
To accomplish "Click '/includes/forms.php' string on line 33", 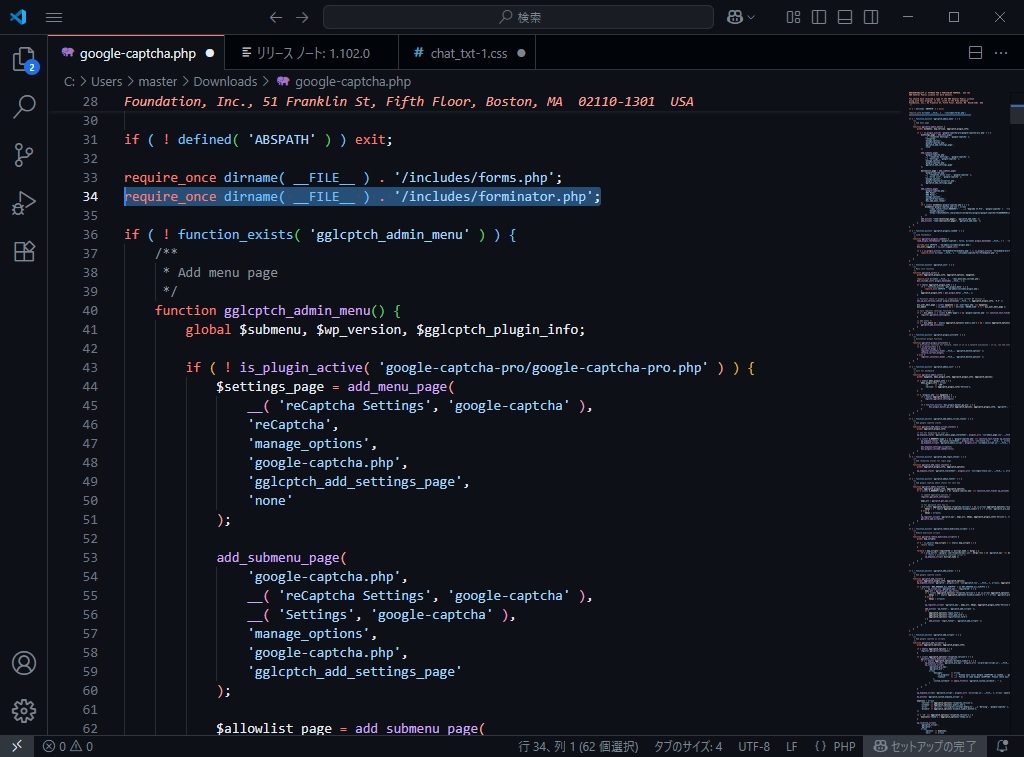I will [x=477, y=178].
